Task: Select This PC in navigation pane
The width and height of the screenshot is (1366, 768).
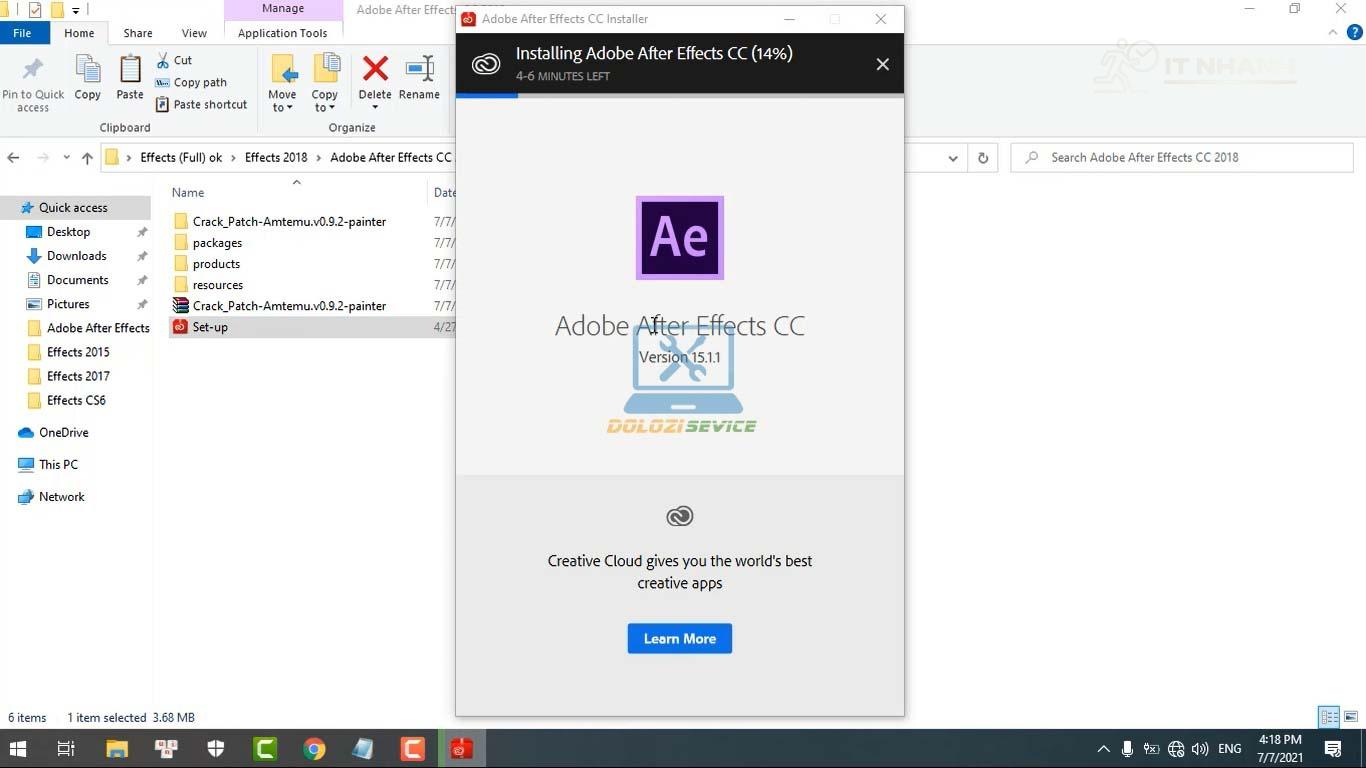Action: coord(58,464)
